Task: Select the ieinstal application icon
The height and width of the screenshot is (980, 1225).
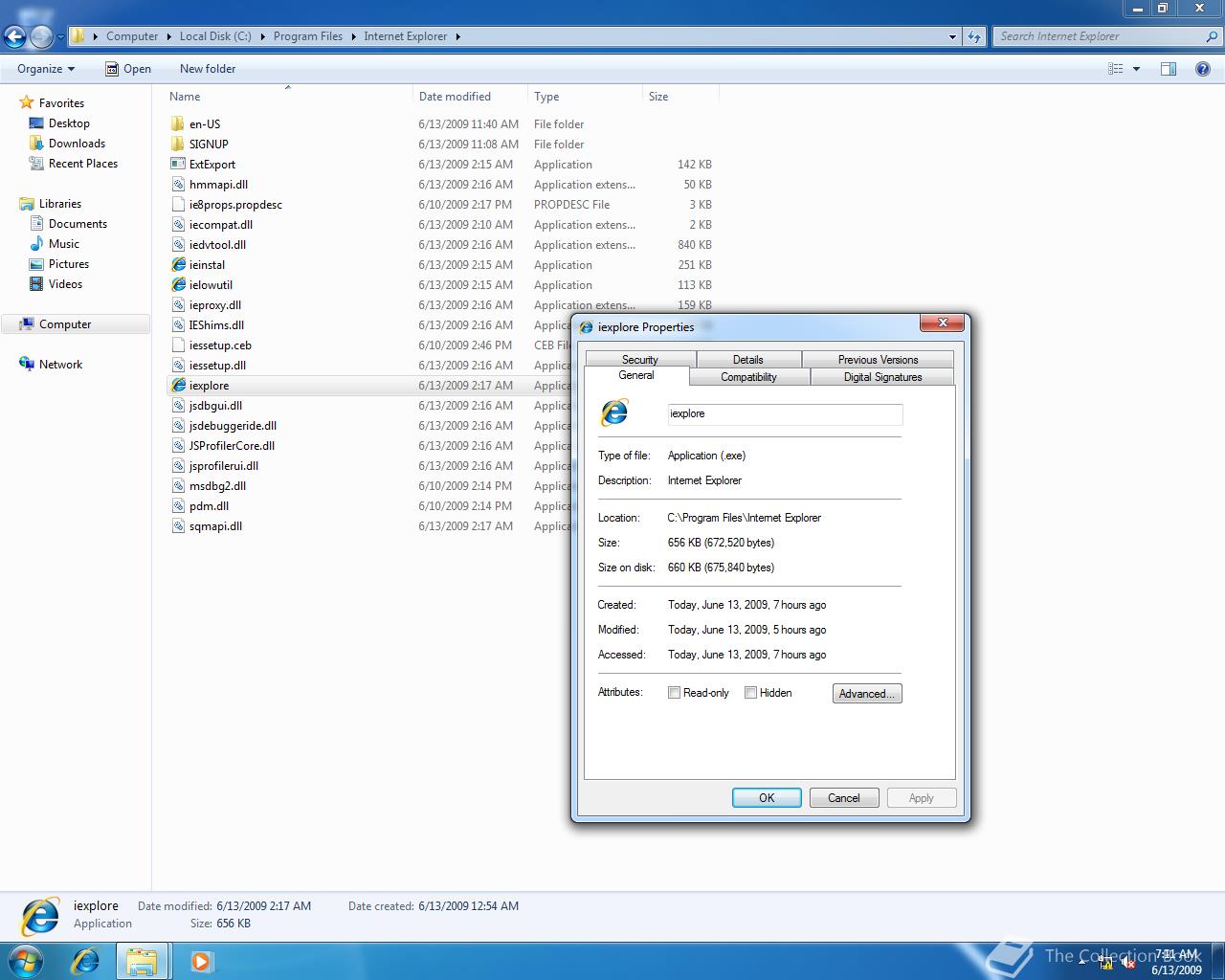Action: click(178, 264)
